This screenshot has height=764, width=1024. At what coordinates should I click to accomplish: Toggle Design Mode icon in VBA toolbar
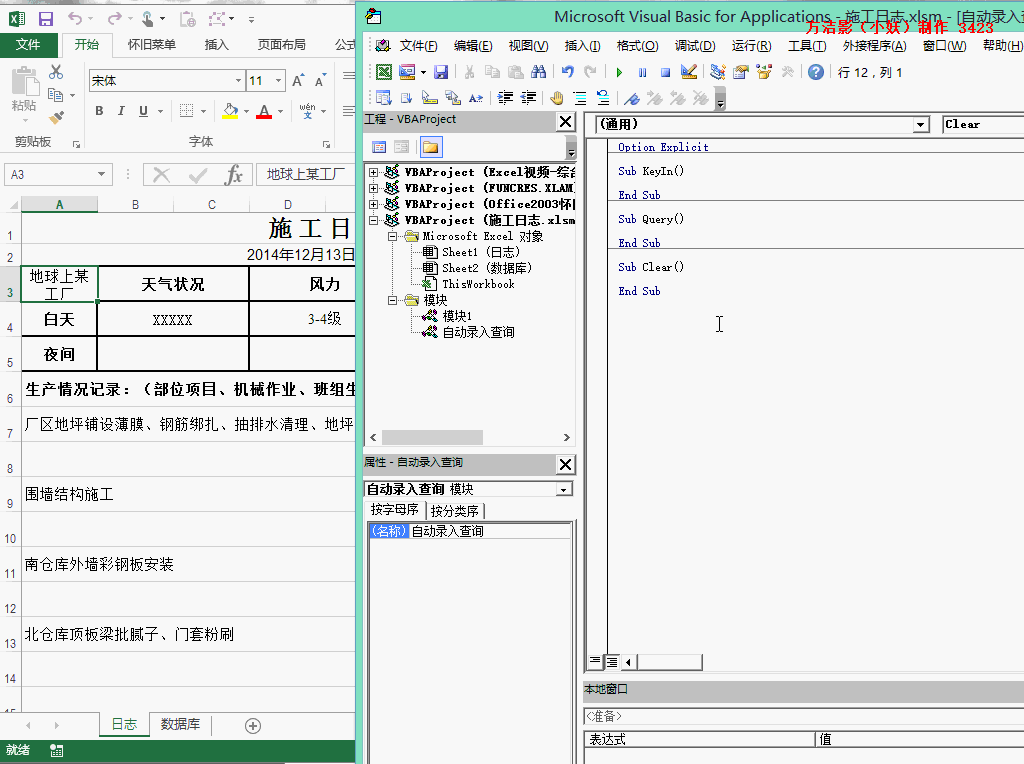(x=688, y=72)
